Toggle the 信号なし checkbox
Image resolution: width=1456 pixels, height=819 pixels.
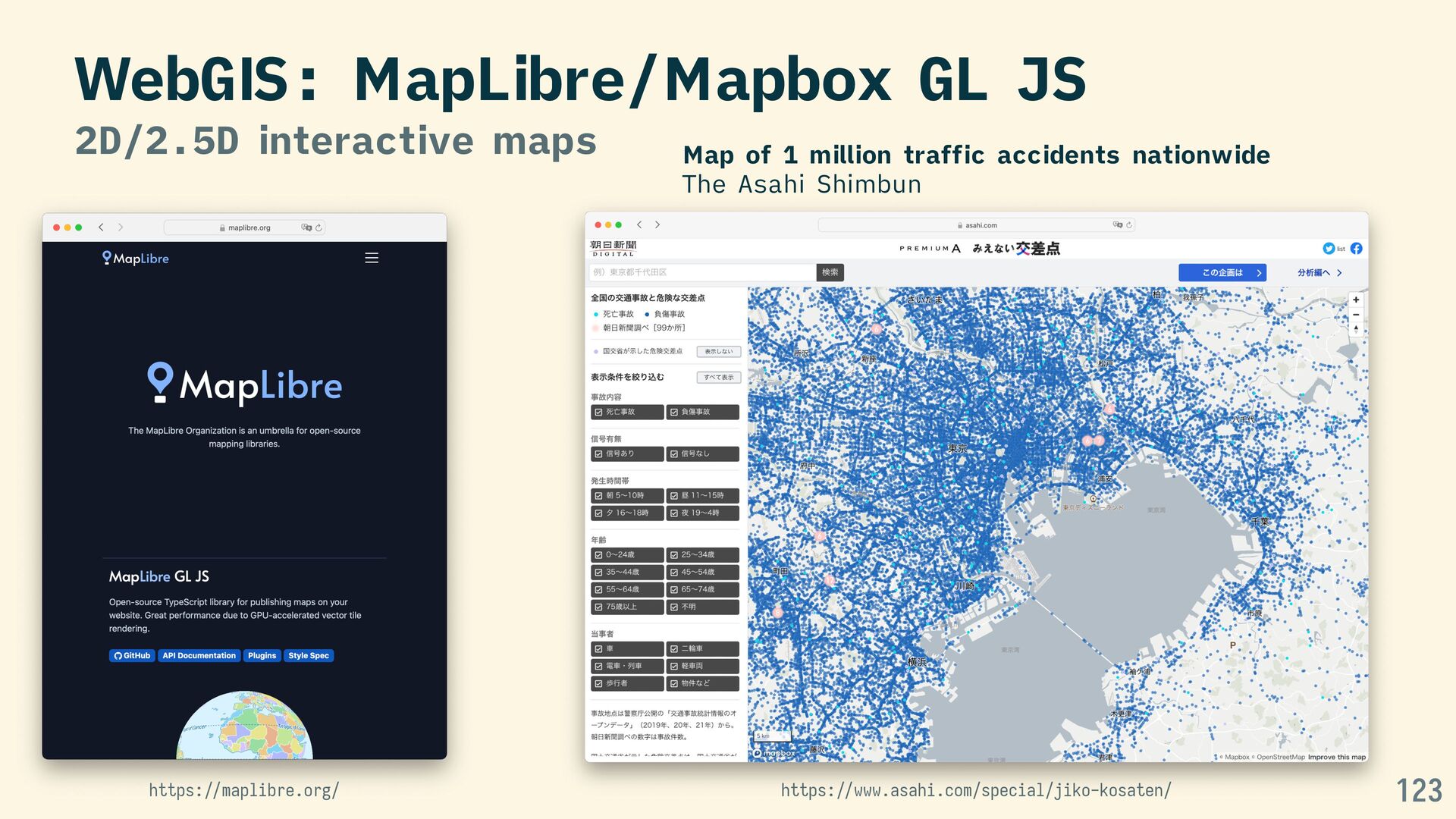click(x=674, y=453)
